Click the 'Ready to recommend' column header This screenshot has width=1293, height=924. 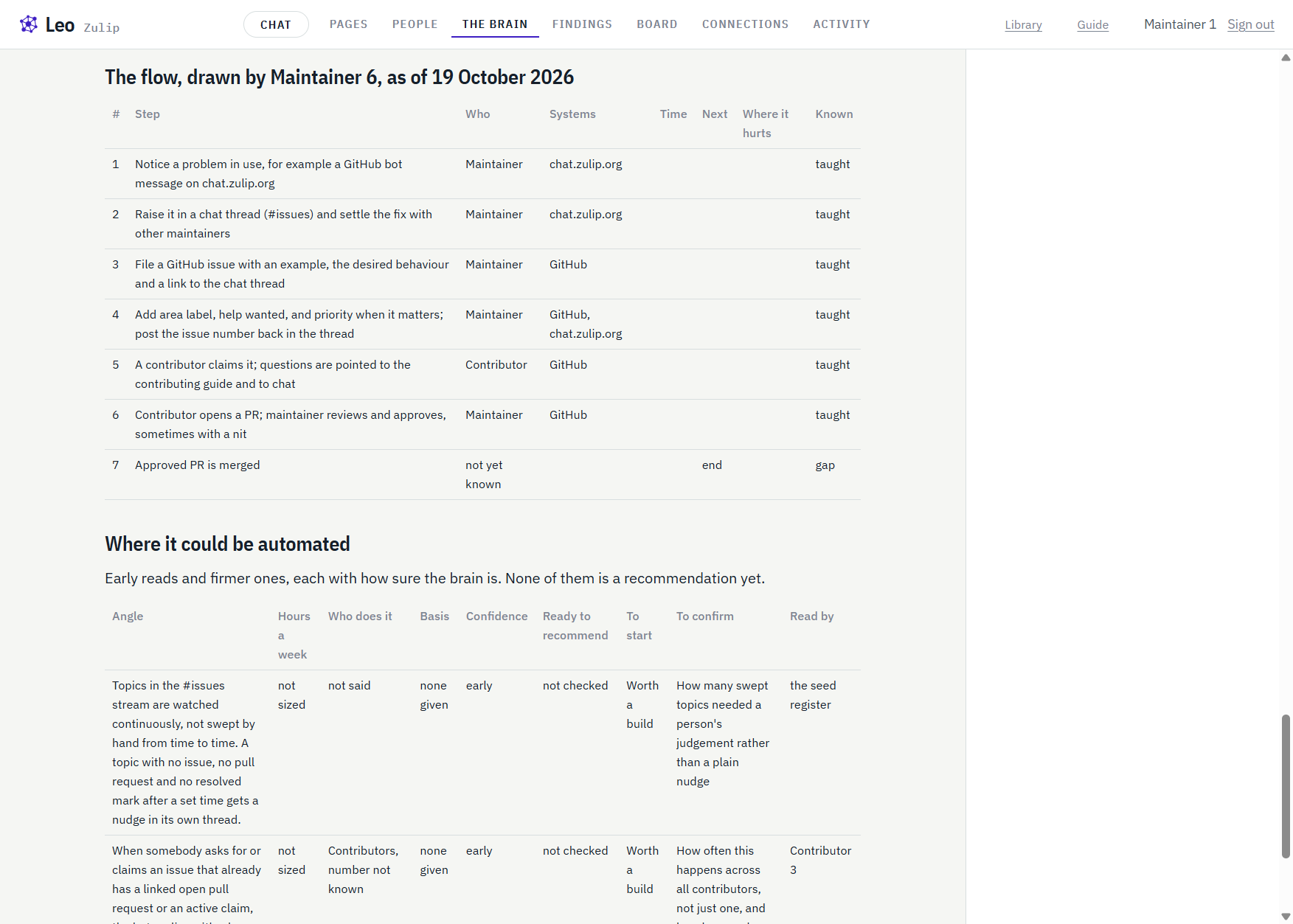point(575,625)
